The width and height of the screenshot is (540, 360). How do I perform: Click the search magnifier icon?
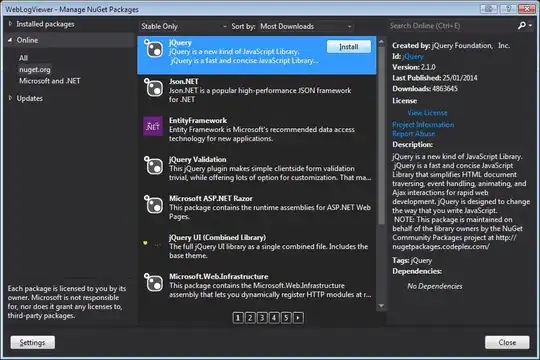pyautogui.click(x=522, y=25)
